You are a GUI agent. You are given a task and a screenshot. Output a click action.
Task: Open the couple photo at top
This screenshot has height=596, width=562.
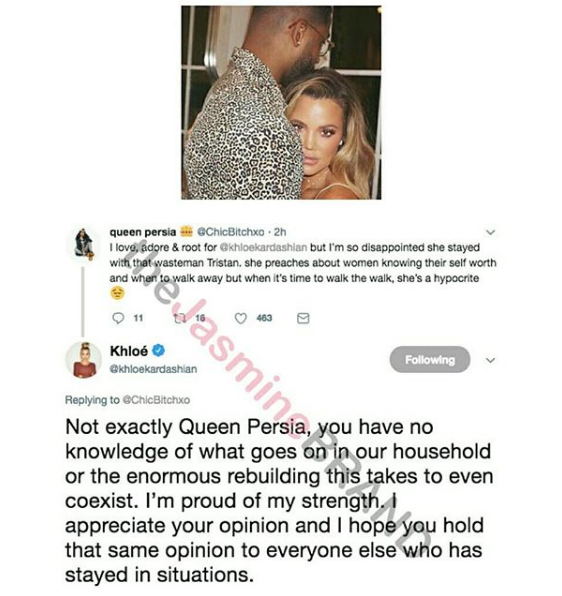click(281, 102)
